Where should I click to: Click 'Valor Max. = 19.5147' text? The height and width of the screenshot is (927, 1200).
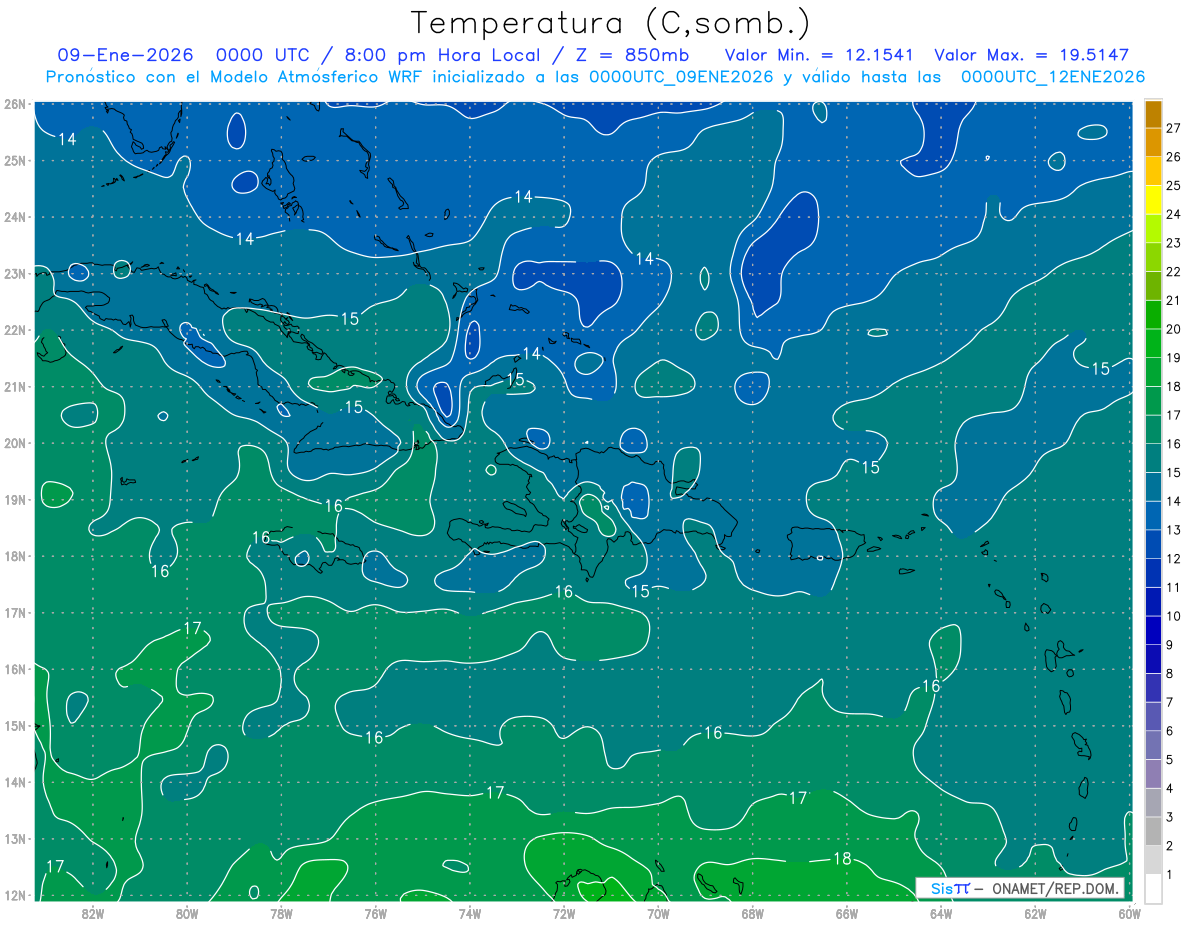click(x=1032, y=55)
